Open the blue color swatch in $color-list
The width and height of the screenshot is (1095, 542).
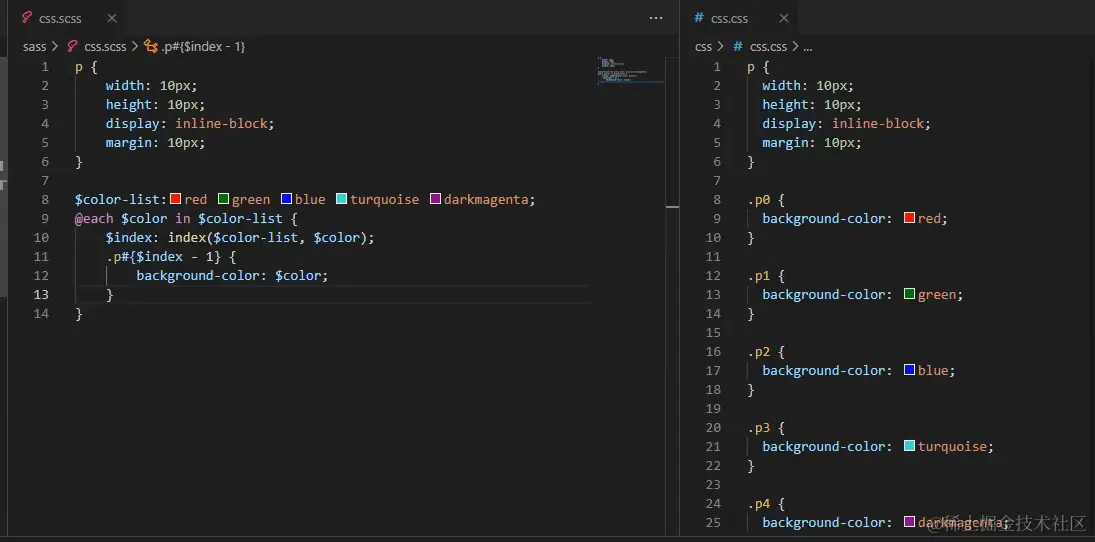[286, 199]
